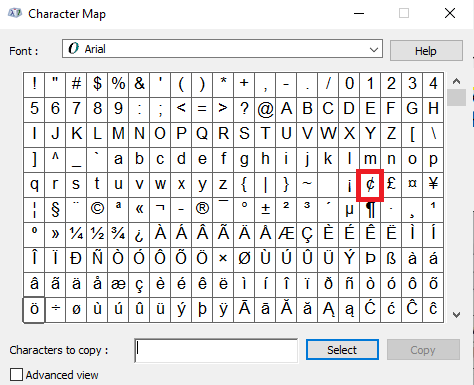The width and height of the screenshot is (474, 385).
Task: Click the Help button
Action: 426,51
